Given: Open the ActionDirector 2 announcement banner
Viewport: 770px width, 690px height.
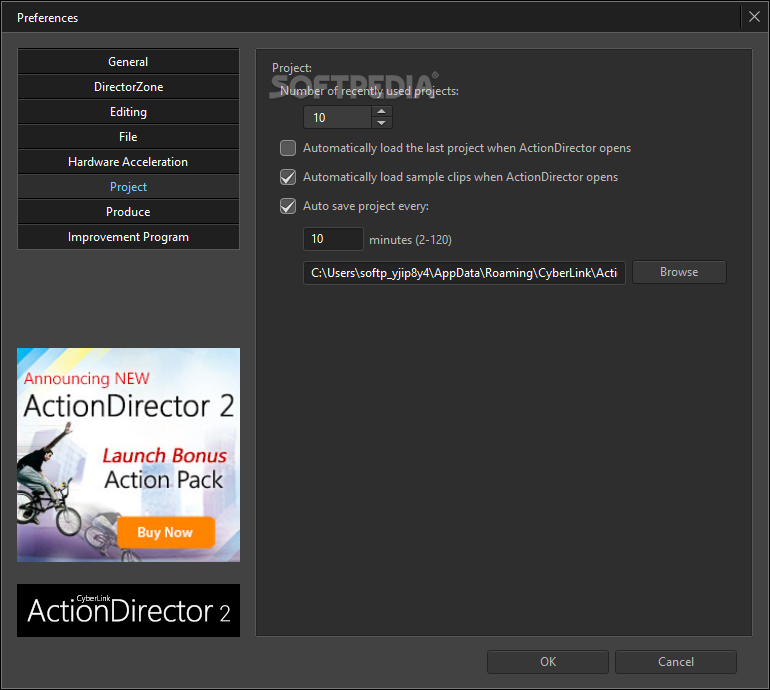Looking at the screenshot, I should tap(129, 455).
